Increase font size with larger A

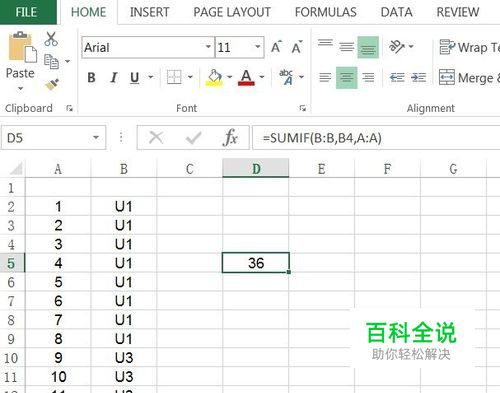click(276, 47)
